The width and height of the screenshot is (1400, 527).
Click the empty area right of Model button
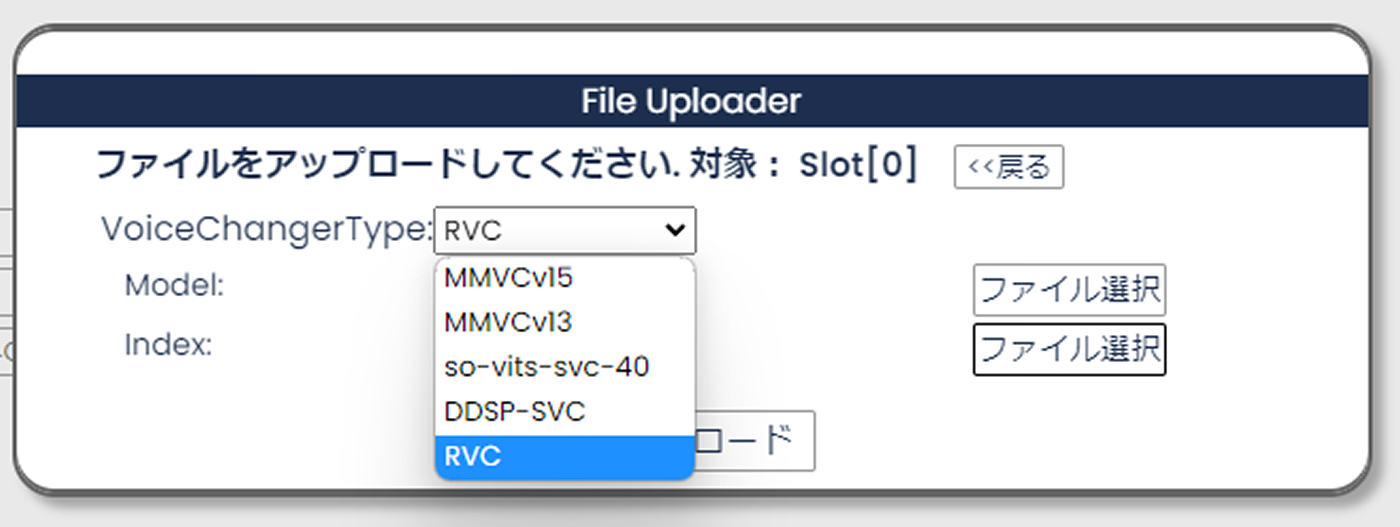pos(1260,291)
